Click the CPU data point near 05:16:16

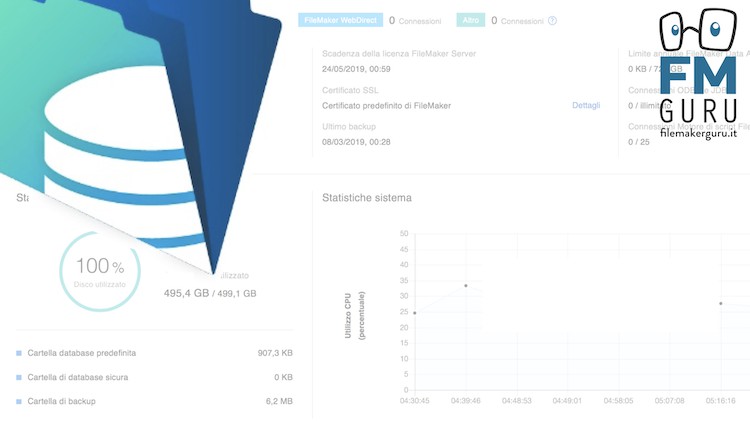pos(721,303)
